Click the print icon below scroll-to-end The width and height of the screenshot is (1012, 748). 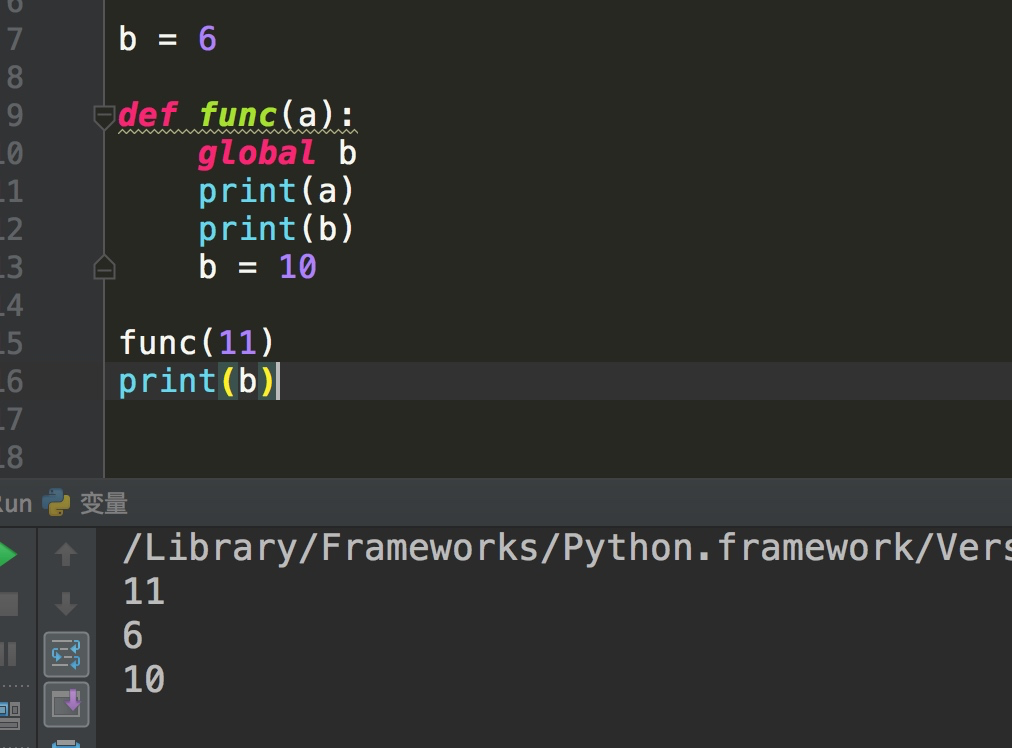[x=66, y=743]
